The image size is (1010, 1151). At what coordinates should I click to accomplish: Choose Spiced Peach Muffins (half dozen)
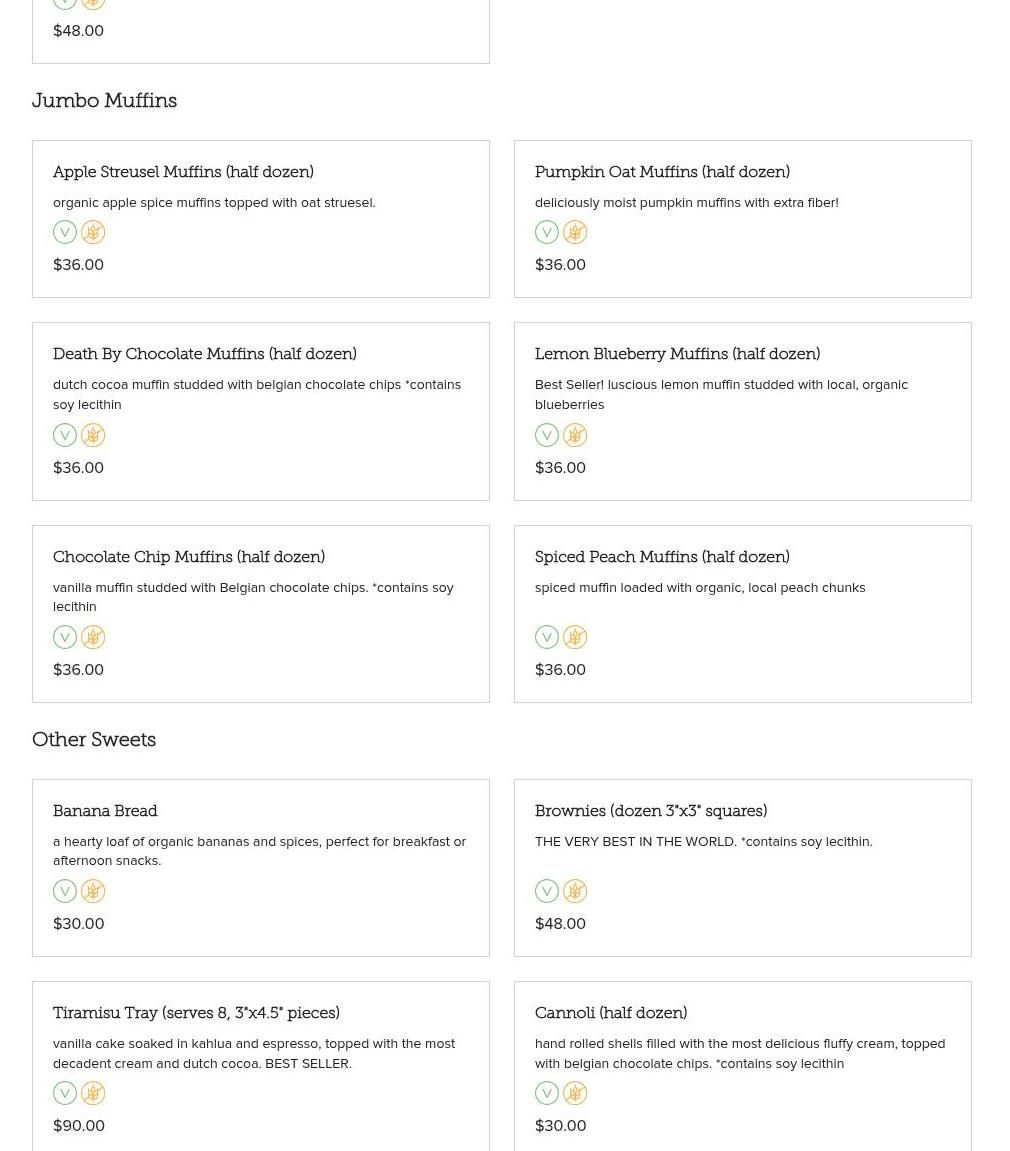[662, 557]
